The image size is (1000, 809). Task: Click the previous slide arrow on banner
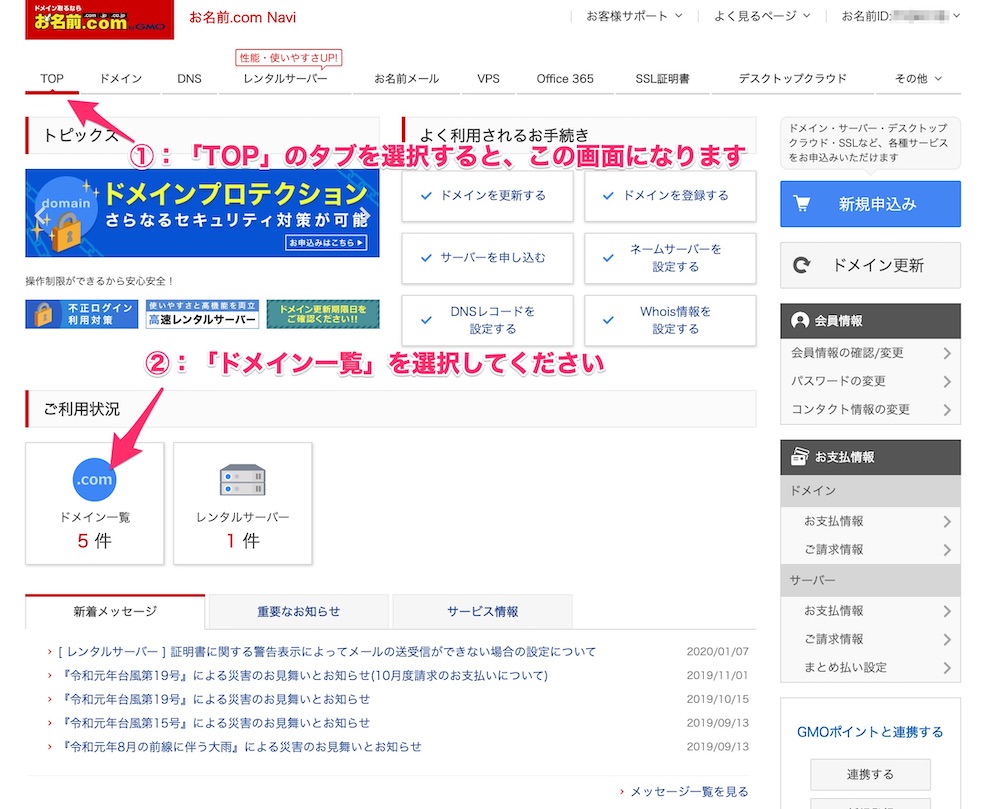[40, 215]
